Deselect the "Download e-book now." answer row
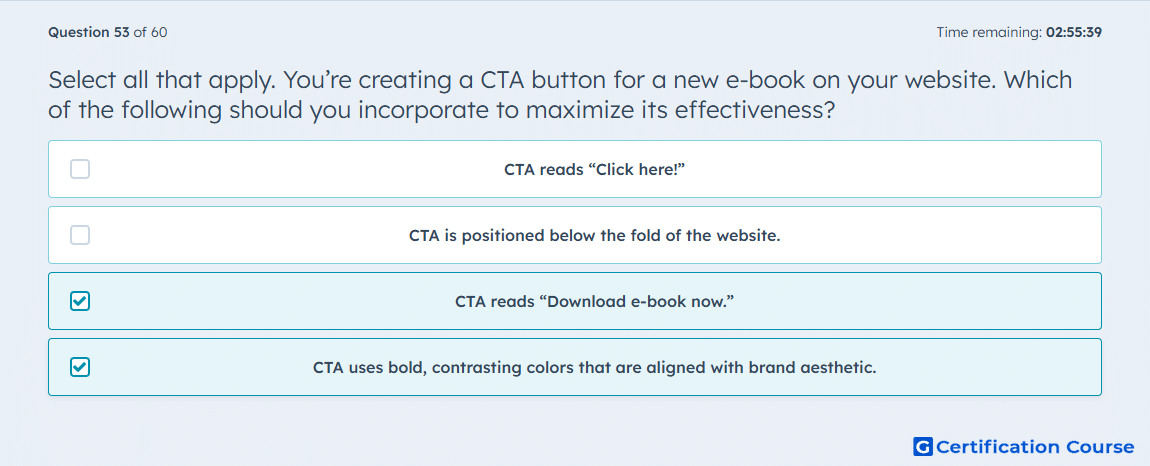 (575, 301)
